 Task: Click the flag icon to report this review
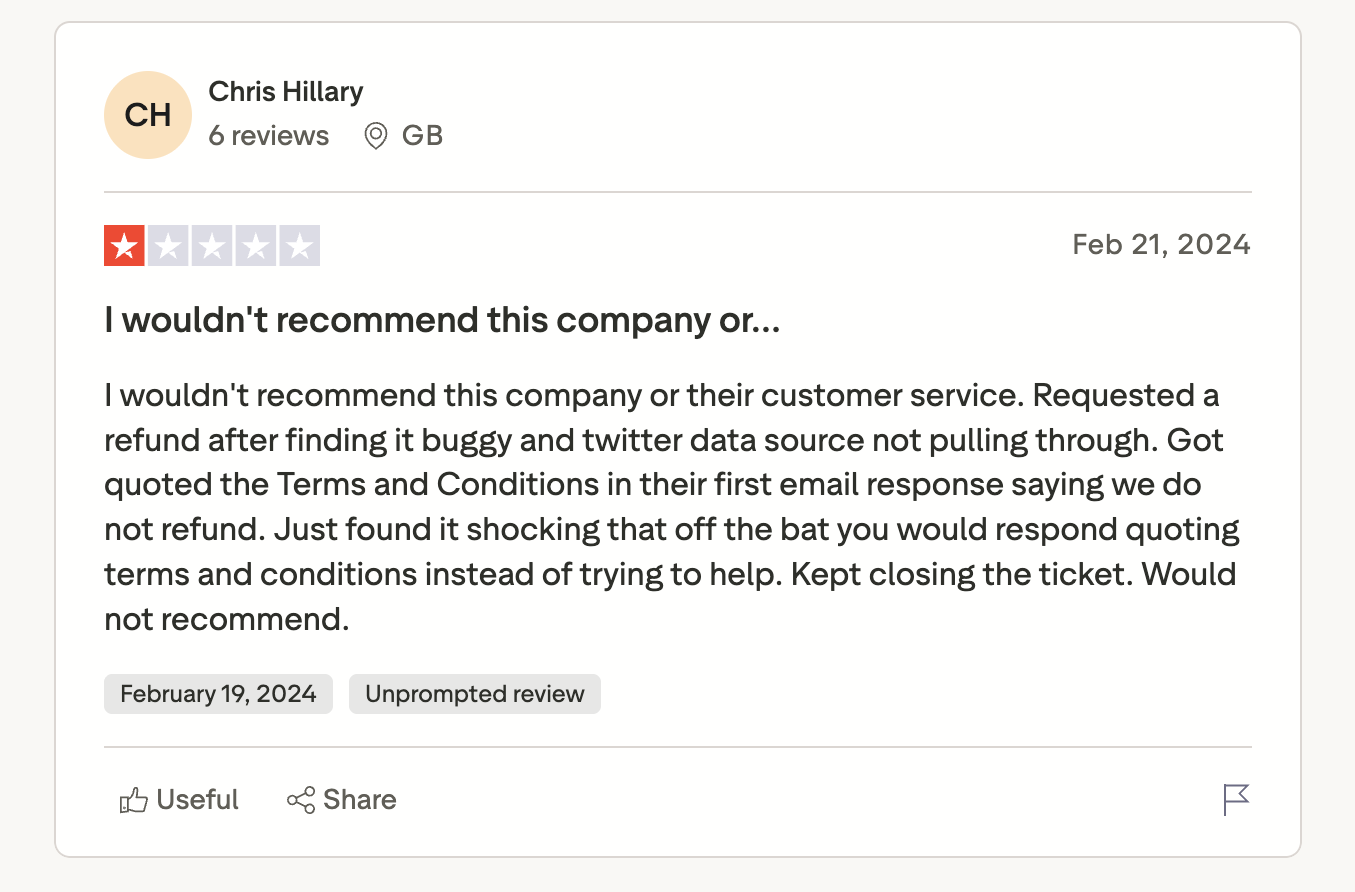pyautogui.click(x=1236, y=800)
